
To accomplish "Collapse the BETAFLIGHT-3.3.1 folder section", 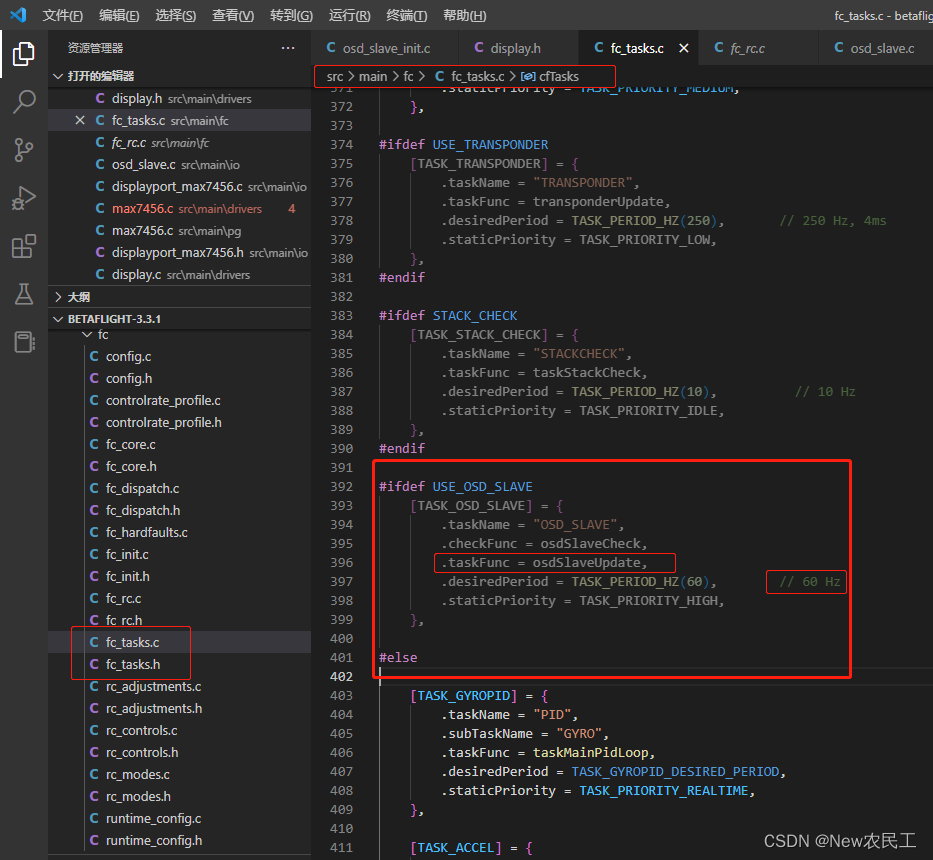I will pos(58,319).
